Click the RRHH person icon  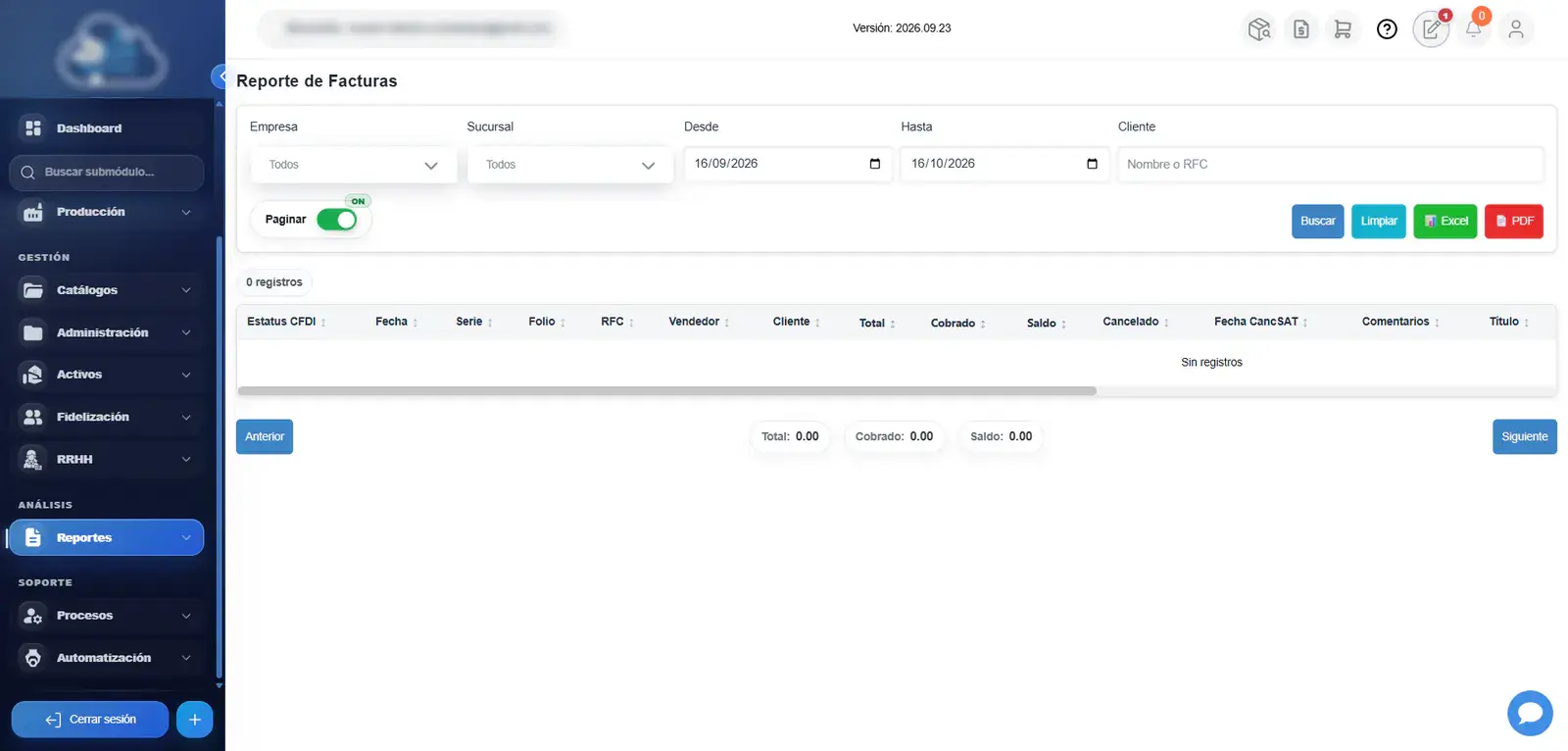tap(33, 459)
